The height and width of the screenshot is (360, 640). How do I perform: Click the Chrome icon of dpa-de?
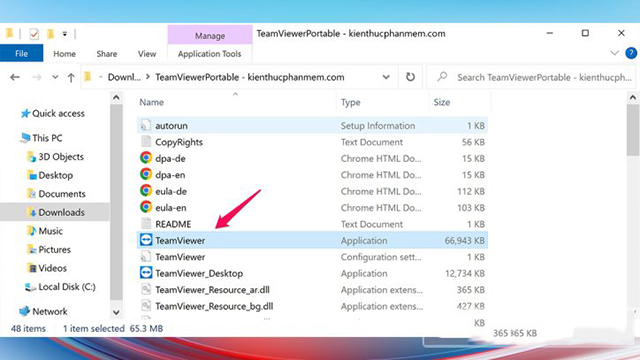click(x=146, y=158)
